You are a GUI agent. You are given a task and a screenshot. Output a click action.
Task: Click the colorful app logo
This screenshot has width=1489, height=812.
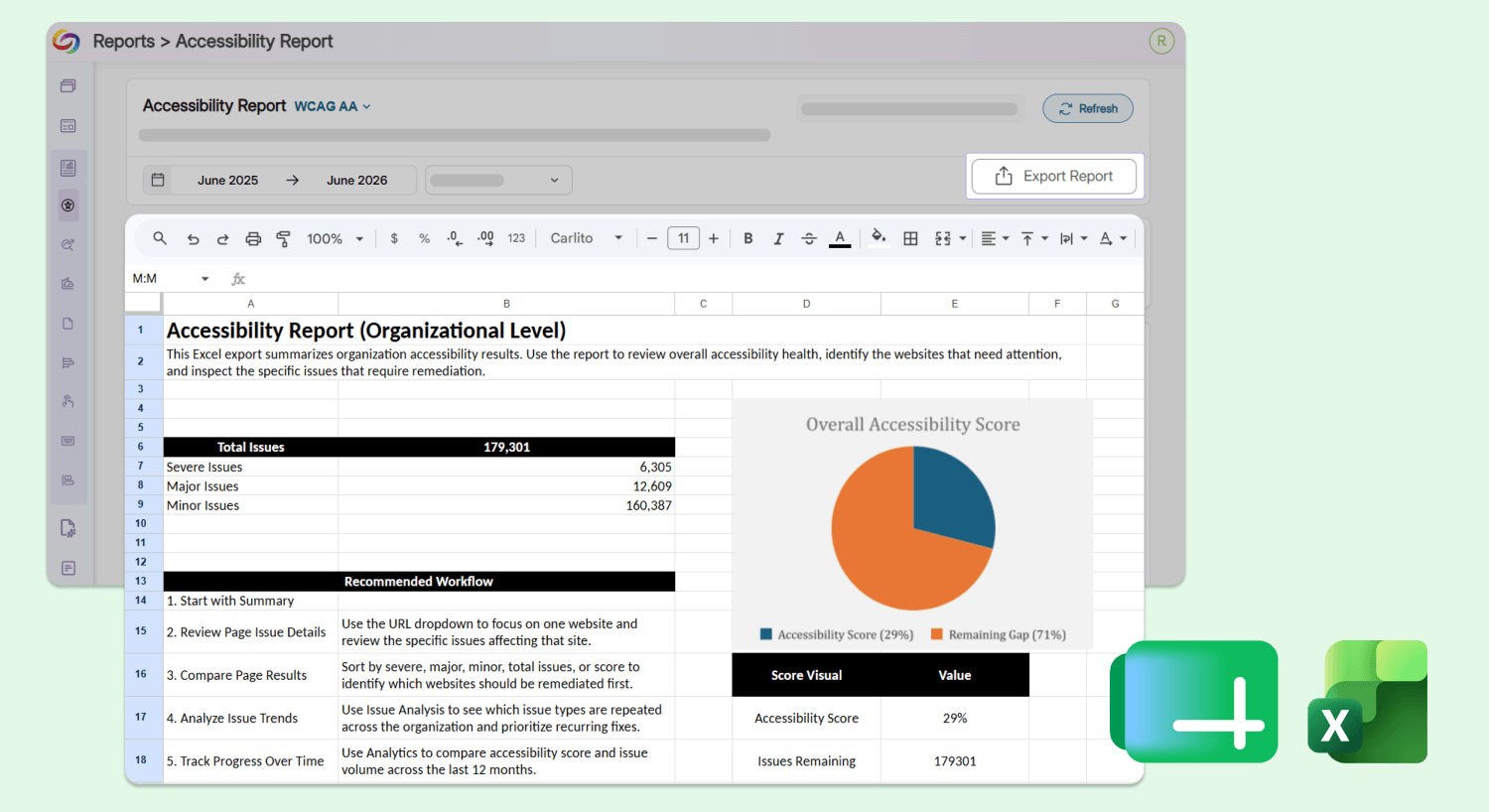point(67,41)
